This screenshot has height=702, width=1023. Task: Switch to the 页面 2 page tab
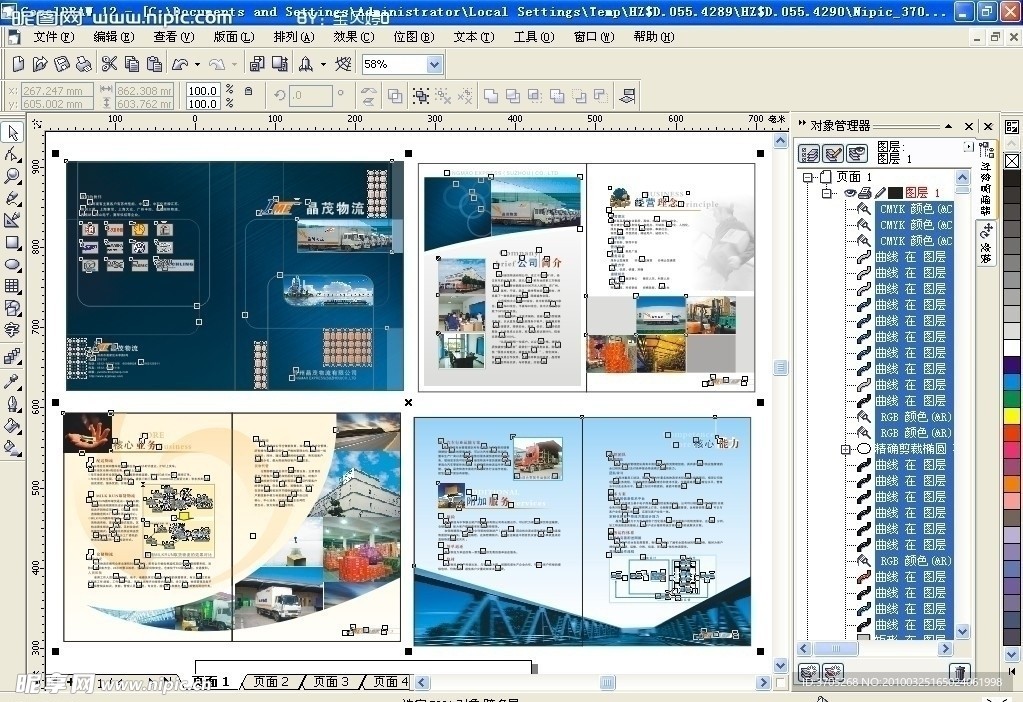[x=271, y=682]
